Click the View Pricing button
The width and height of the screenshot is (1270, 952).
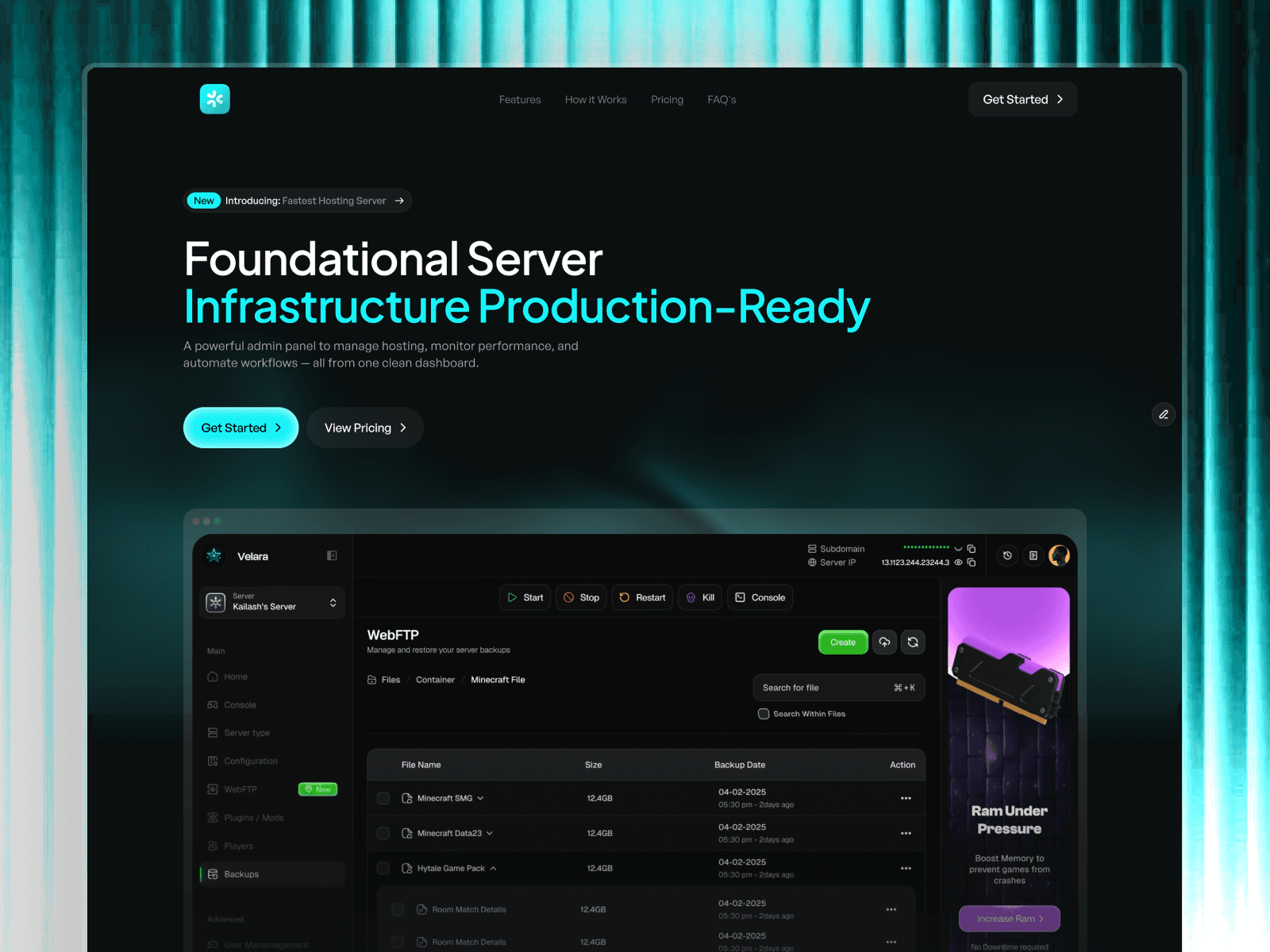pos(365,428)
